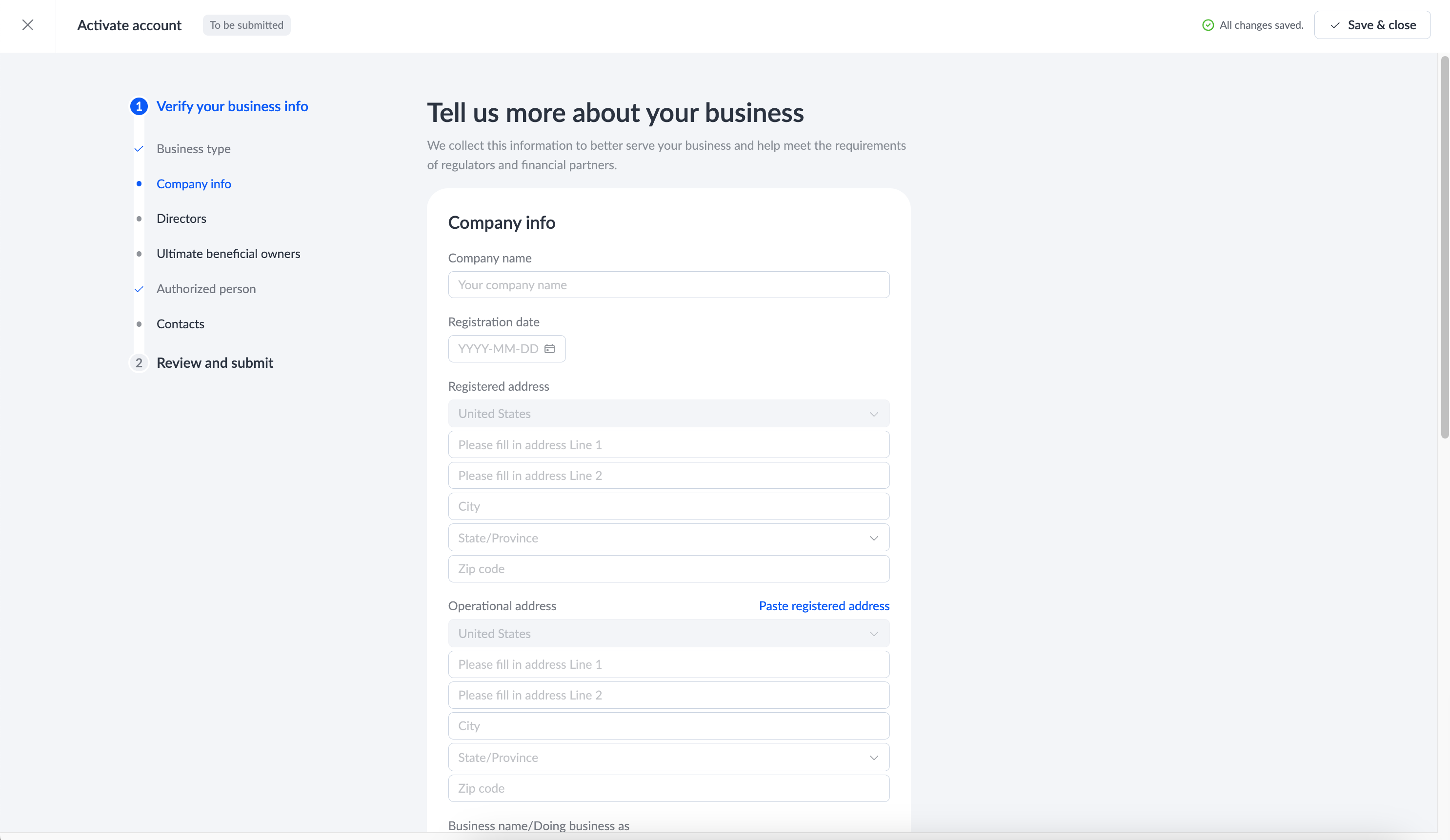Screen dimensions: 1450x840
Task: Expand the Registered address State/Province dropdown
Action: [x=668, y=538]
